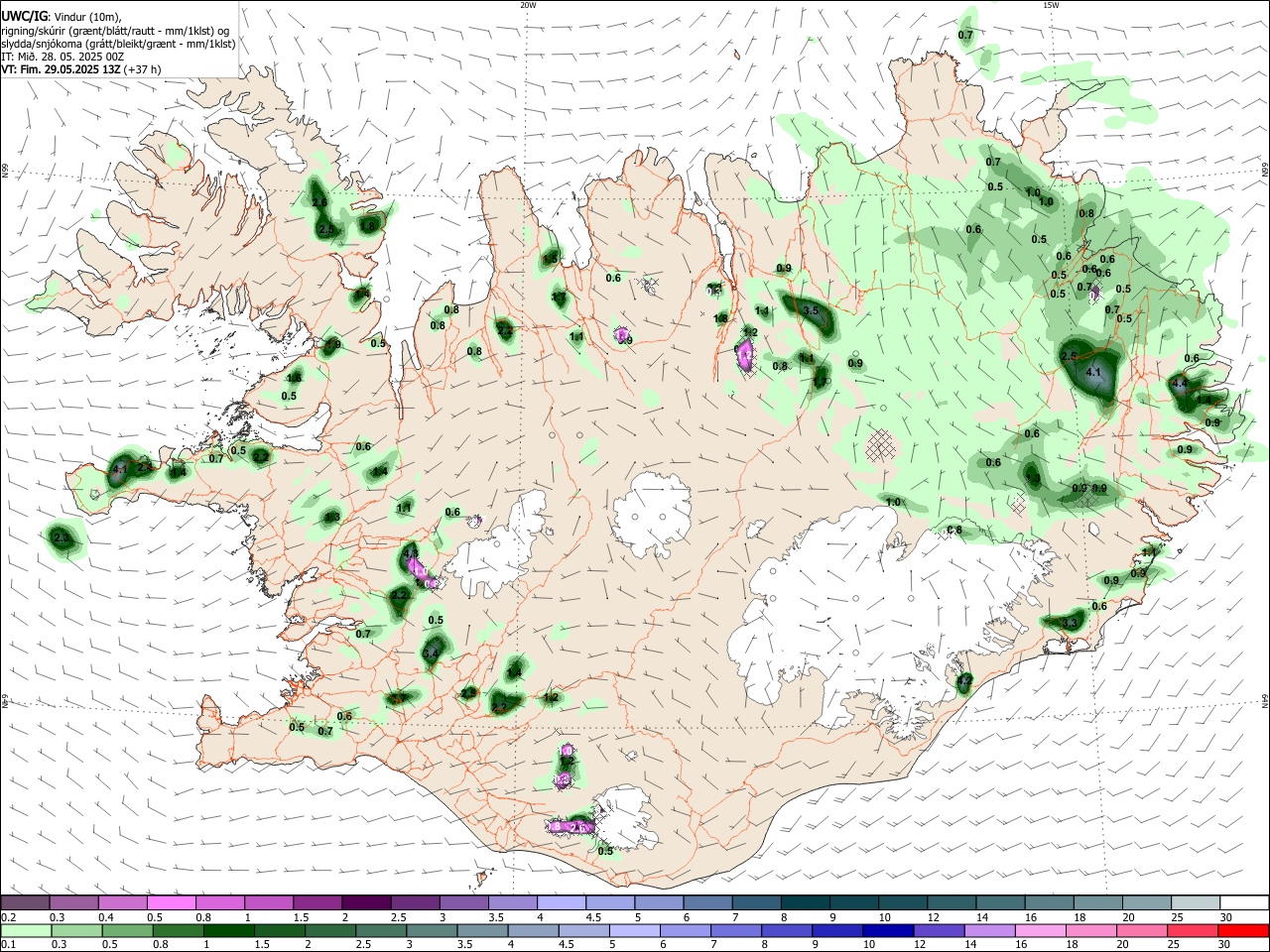The height and width of the screenshot is (952, 1270).
Task: Click the white 30 swatch in upper legend row
Action: click(x=1244, y=902)
